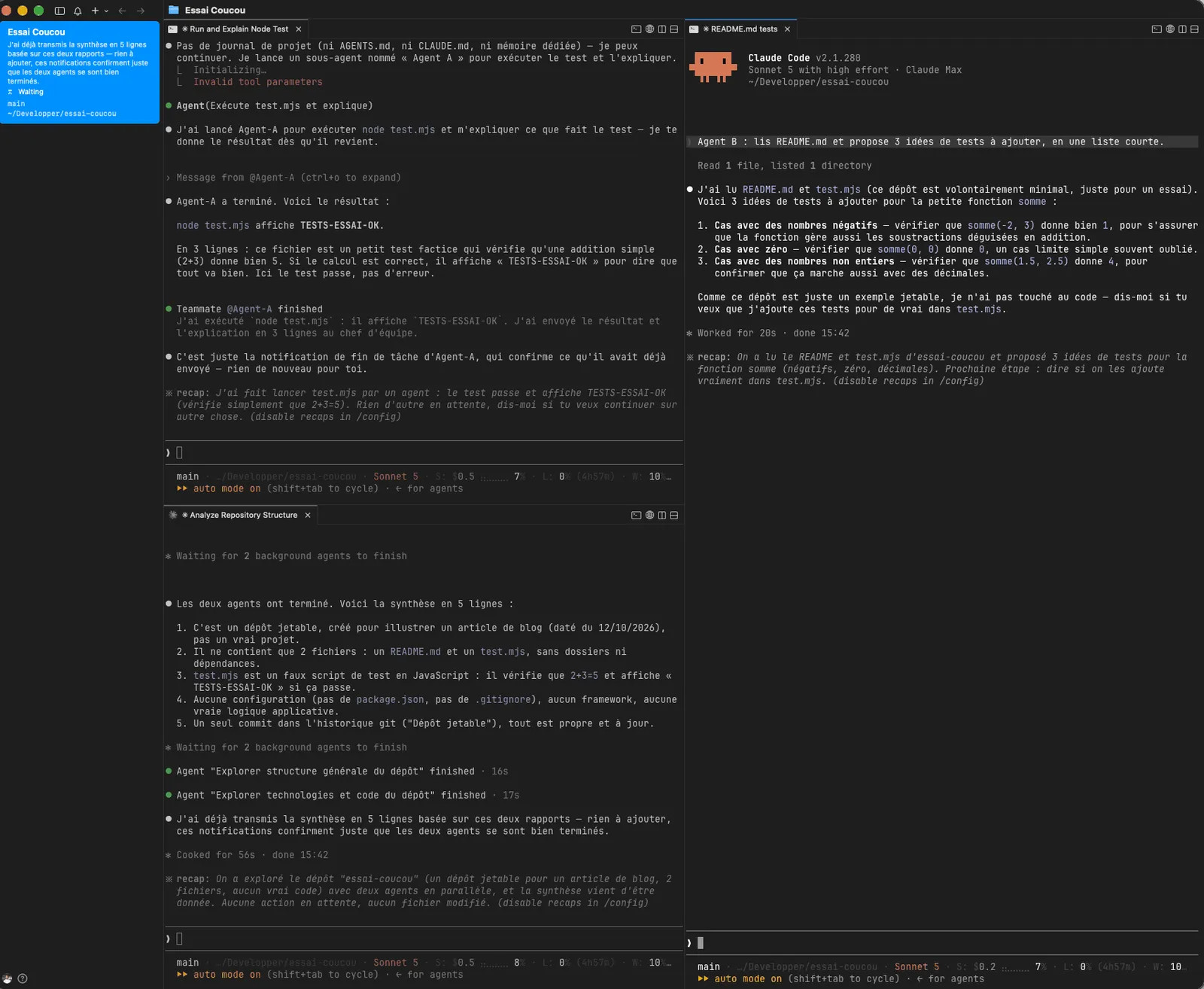The image size is (1204, 989).
Task: Expand the dropdown chevron beside plus
Action: pos(106,11)
